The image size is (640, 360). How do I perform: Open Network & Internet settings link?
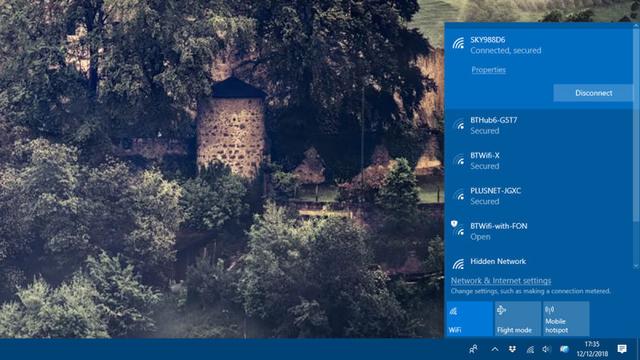pyautogui.click(x=501, y=281)
